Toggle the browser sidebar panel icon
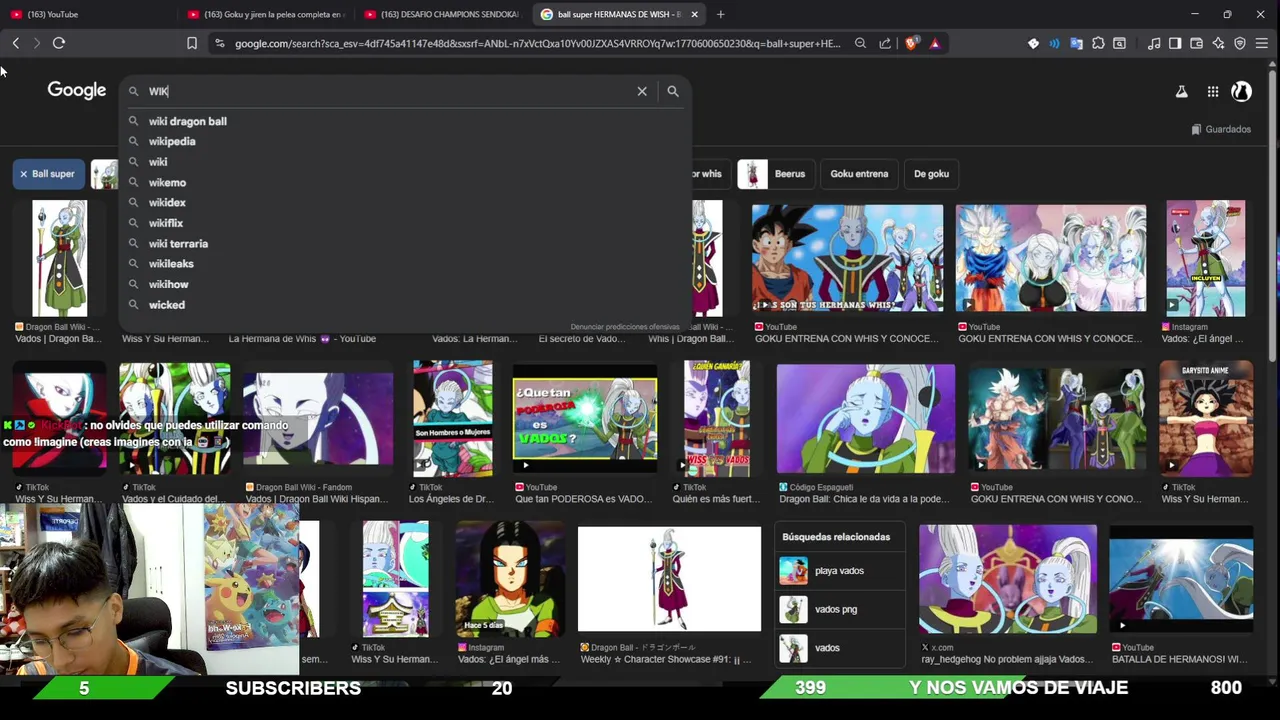Viewport: 1280px width, 720px height. click(1175, 43)
